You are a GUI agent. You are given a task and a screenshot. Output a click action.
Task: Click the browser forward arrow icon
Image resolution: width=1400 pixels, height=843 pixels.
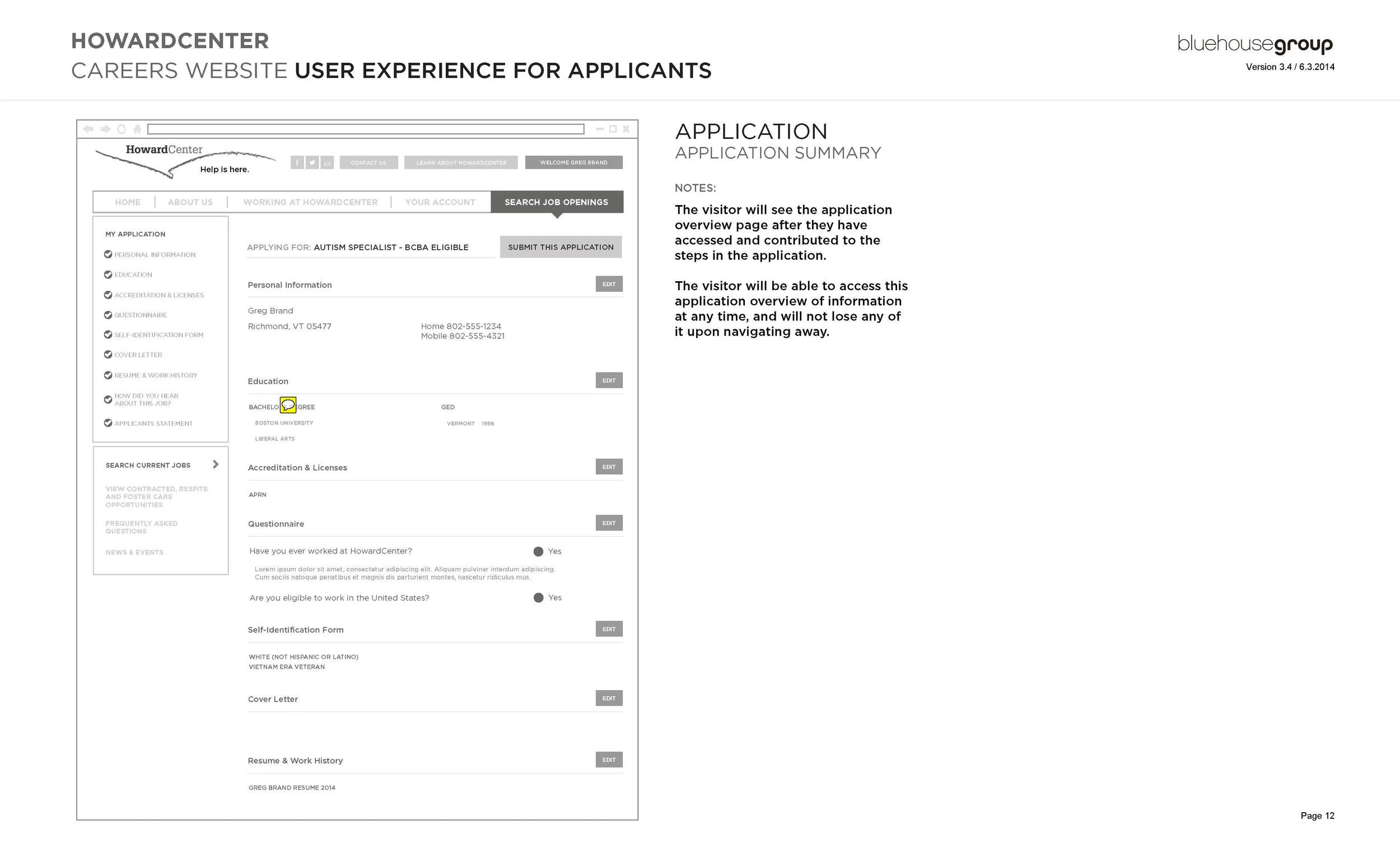tap(106, 129)
